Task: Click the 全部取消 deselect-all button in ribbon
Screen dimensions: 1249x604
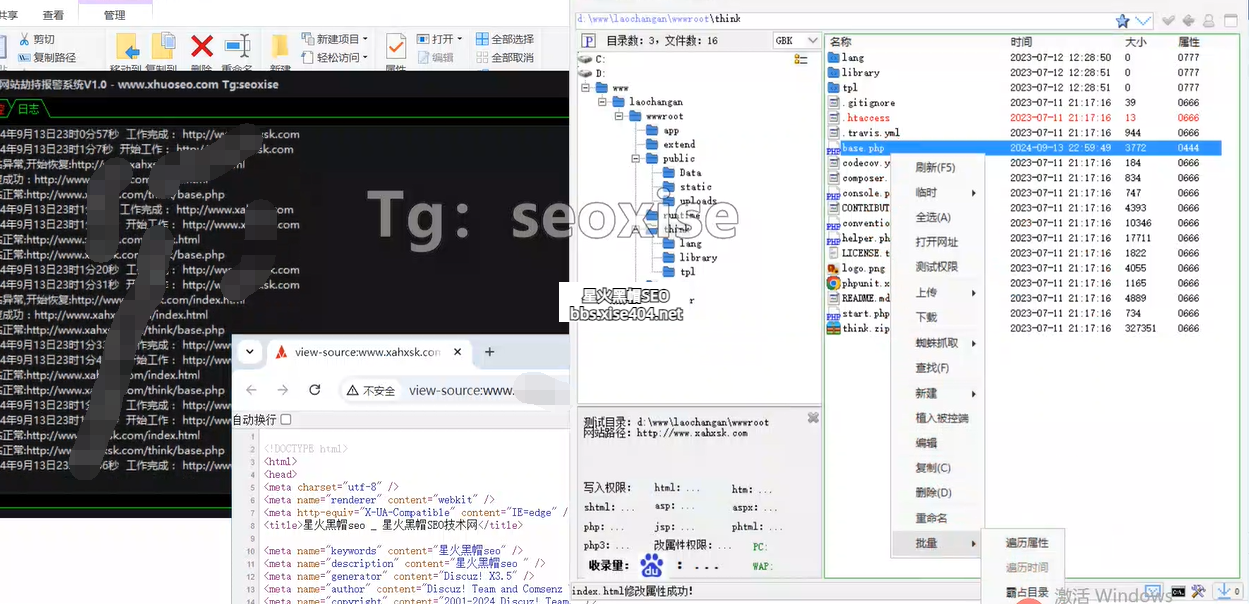Action: (x=506, y=58)
